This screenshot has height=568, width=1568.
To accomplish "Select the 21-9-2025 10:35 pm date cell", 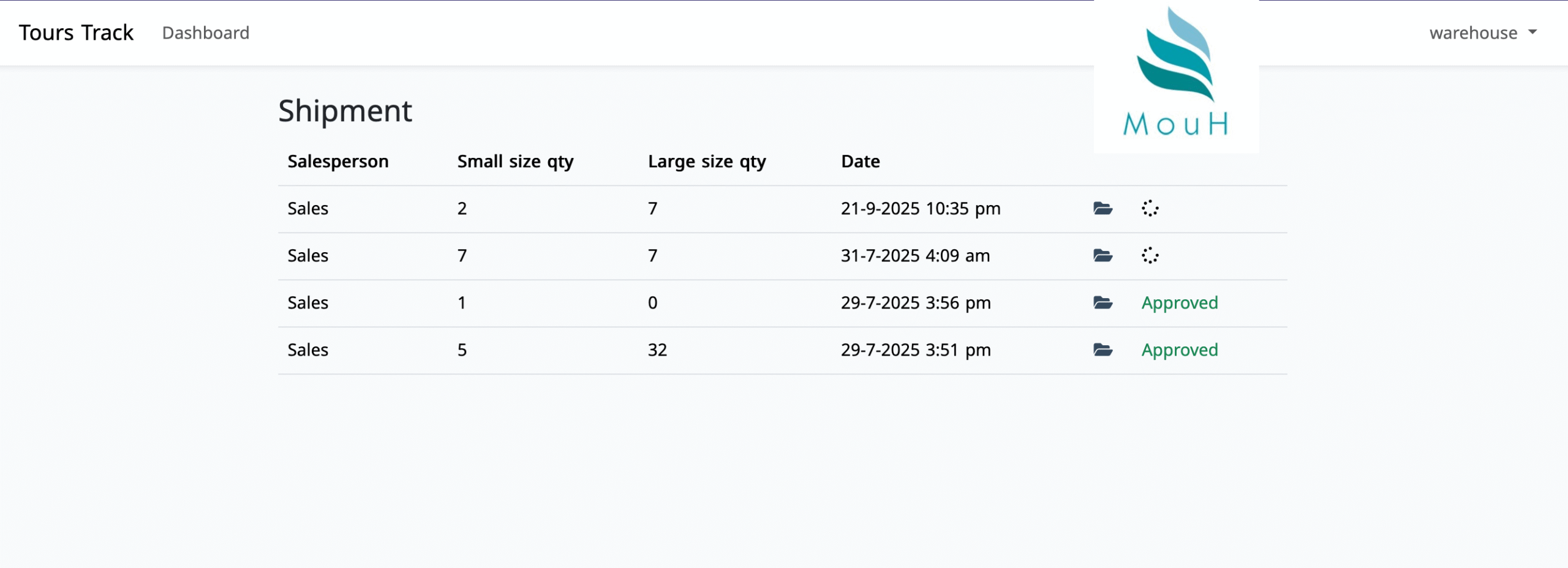I will coord(920,209).
